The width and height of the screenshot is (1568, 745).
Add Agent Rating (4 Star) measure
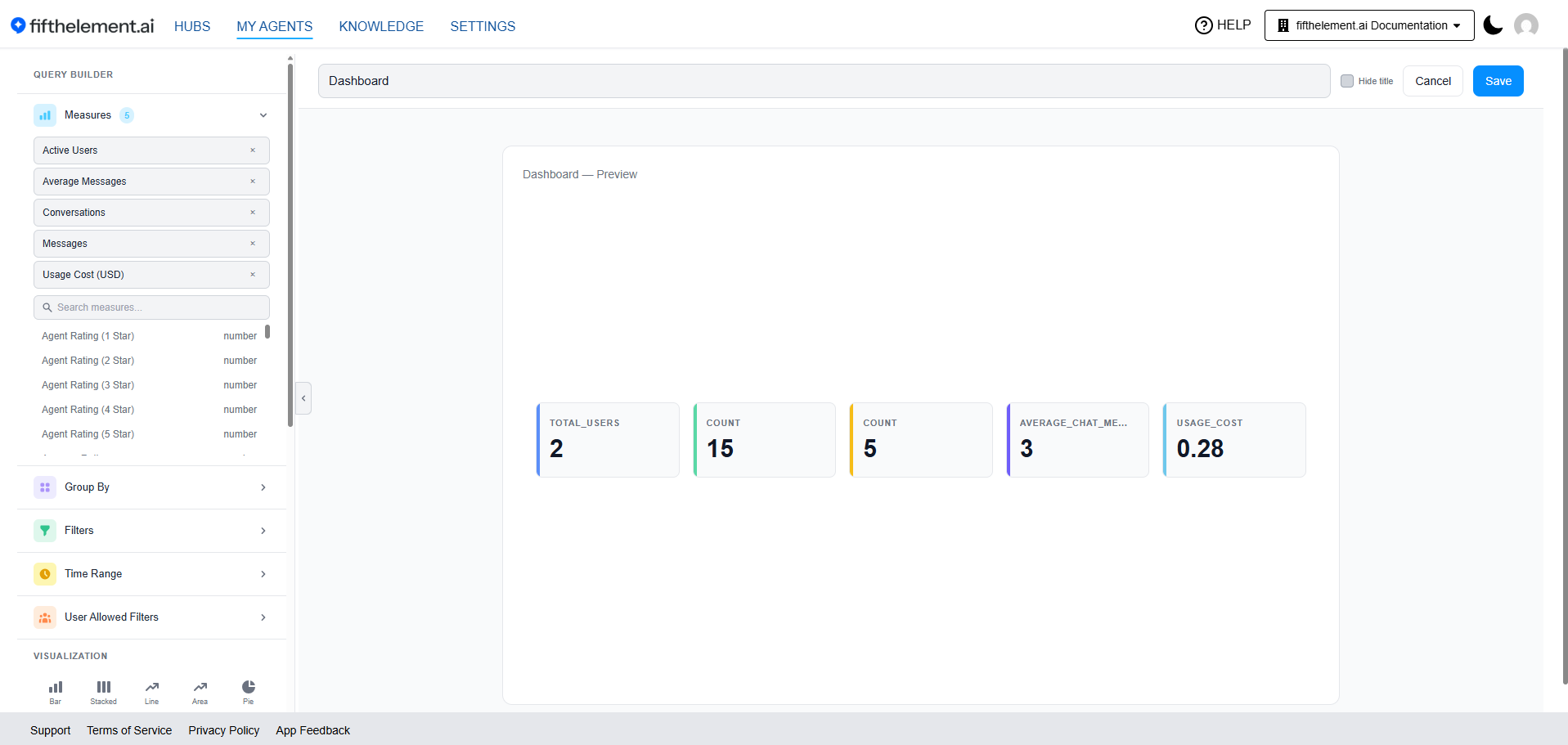coord(149,410)
